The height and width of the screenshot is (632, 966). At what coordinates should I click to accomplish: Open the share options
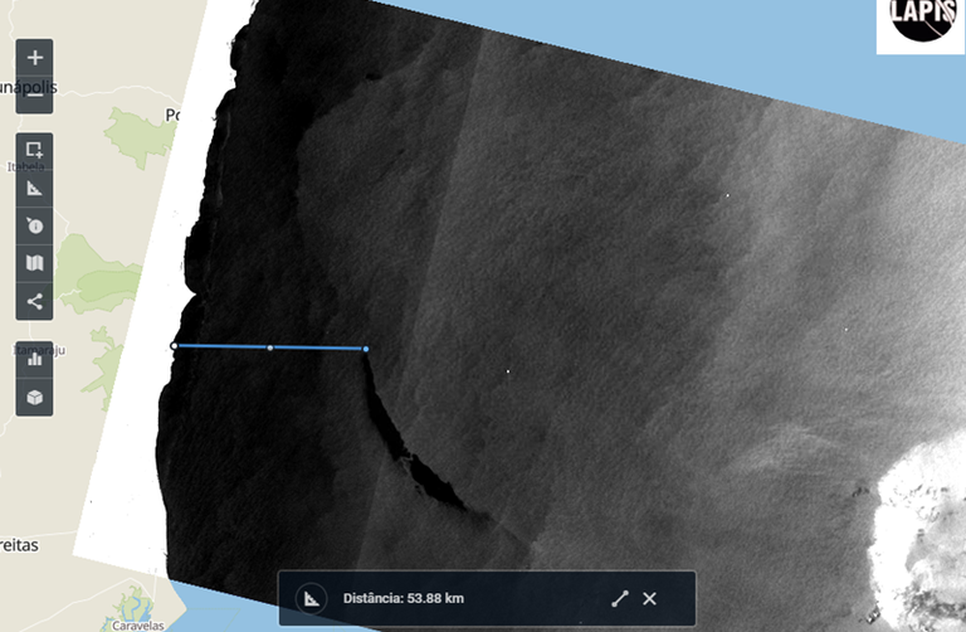(34, 301)
